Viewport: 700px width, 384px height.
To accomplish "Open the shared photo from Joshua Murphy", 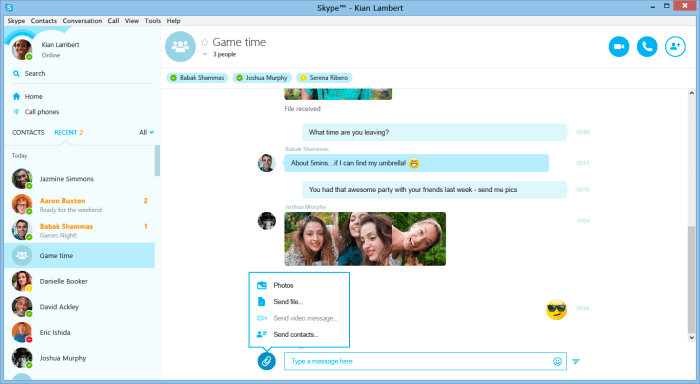I will tap(365, 239).
